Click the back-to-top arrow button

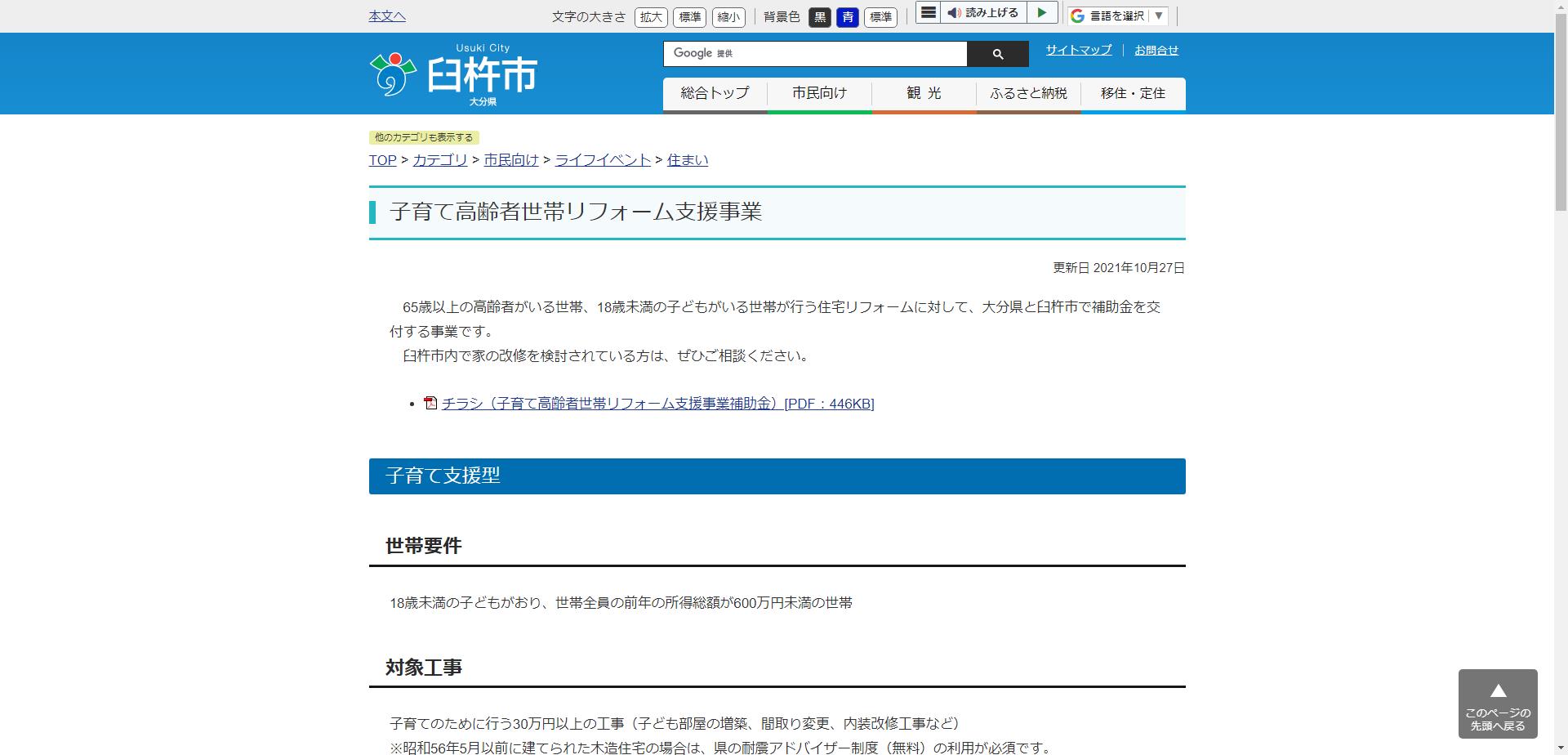(1498, 704)
